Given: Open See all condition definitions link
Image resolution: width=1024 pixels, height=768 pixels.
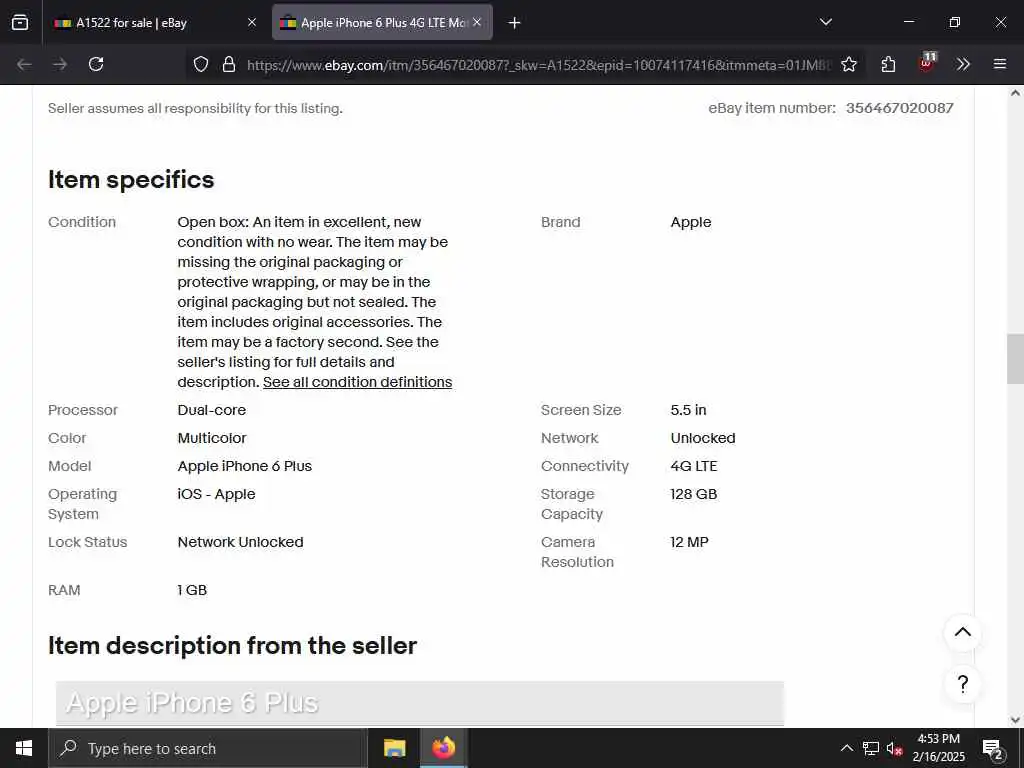Looking at the screenshot, I should pos(357,382).
